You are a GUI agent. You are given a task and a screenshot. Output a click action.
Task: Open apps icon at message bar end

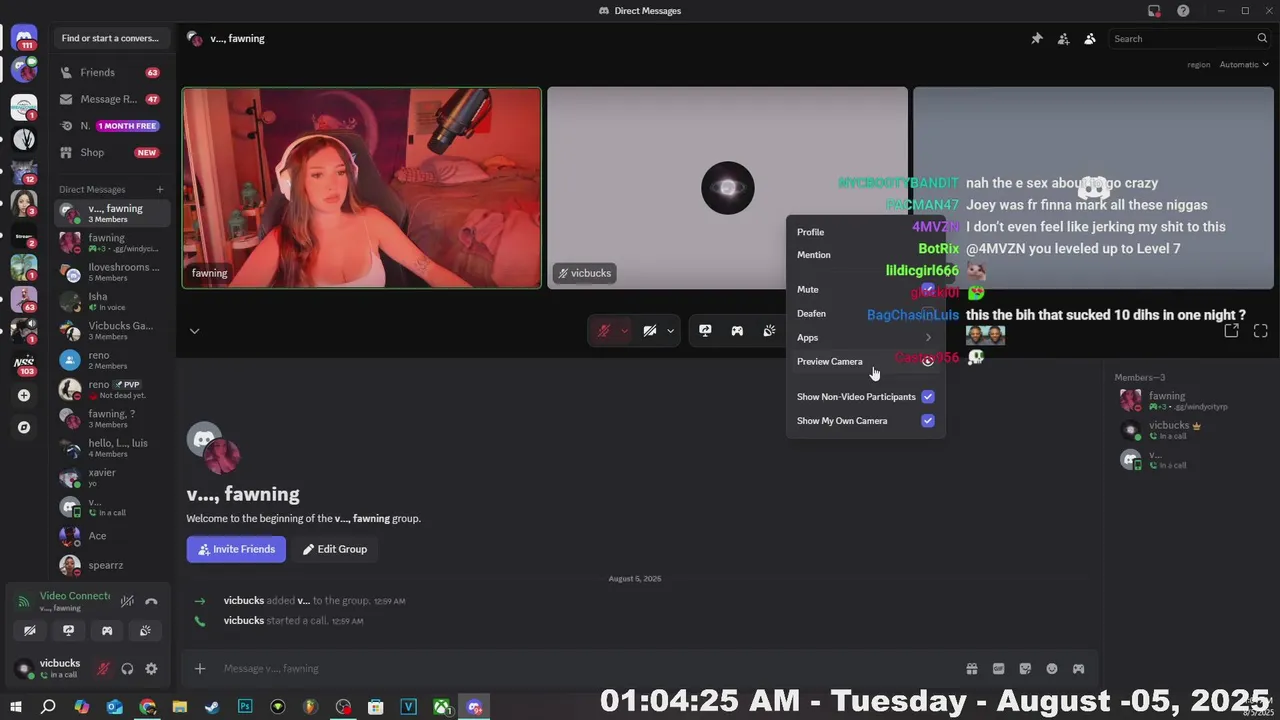(1078, 669)
